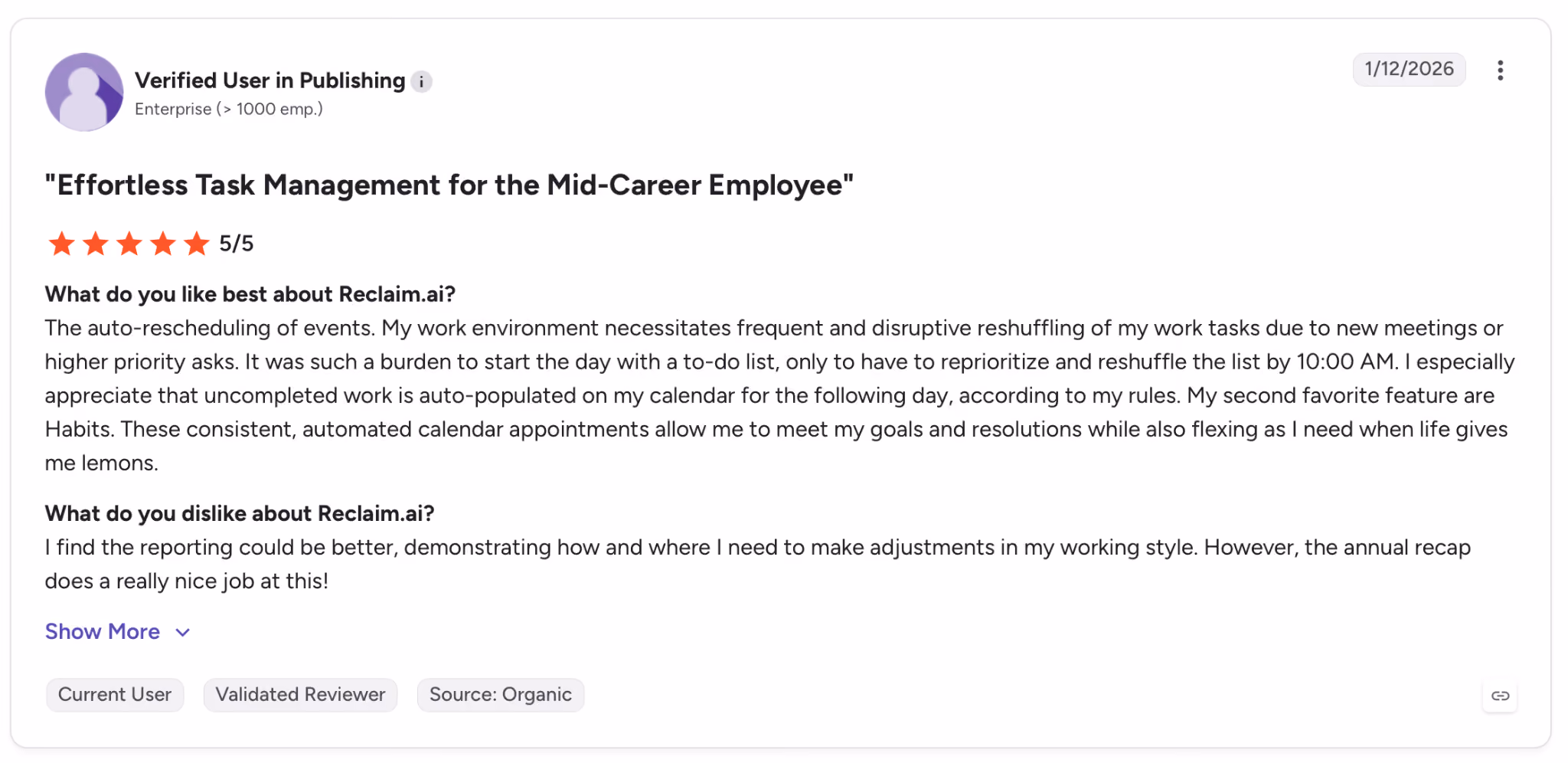
Task: Click the chevron next to Show More
Action: [182, 633]
